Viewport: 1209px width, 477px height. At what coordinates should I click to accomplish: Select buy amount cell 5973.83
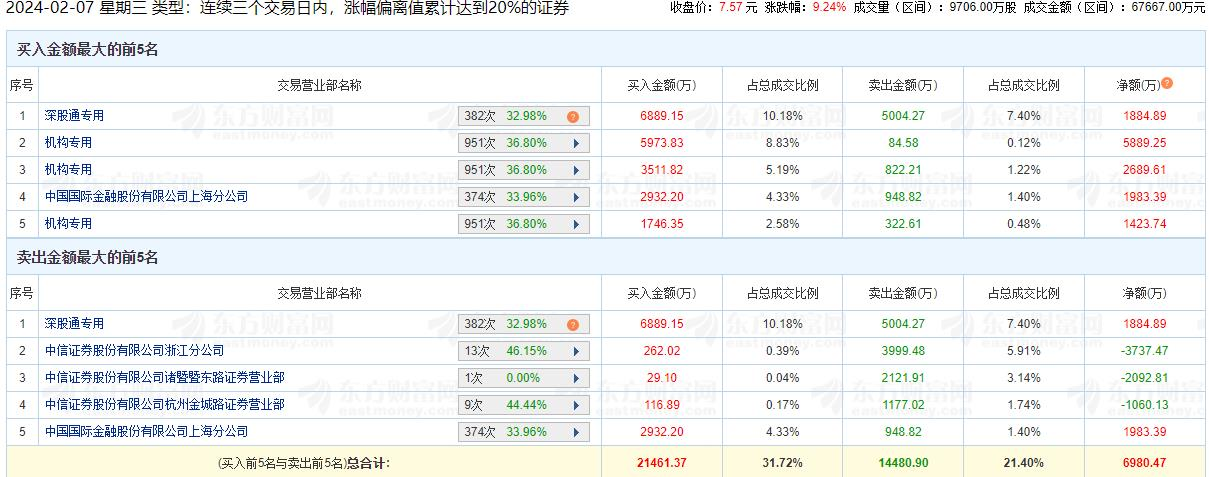tap(662, 143)
